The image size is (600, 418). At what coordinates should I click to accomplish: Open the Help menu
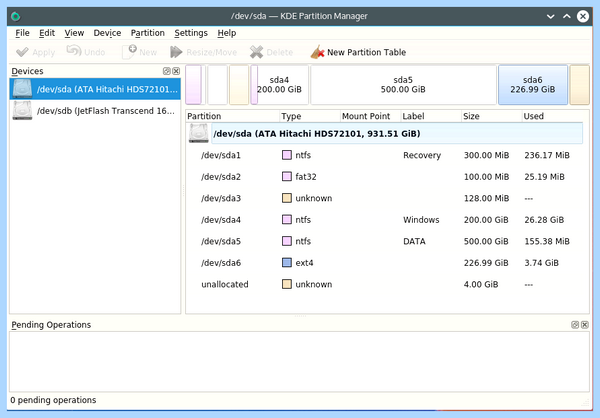coord(227,33)
